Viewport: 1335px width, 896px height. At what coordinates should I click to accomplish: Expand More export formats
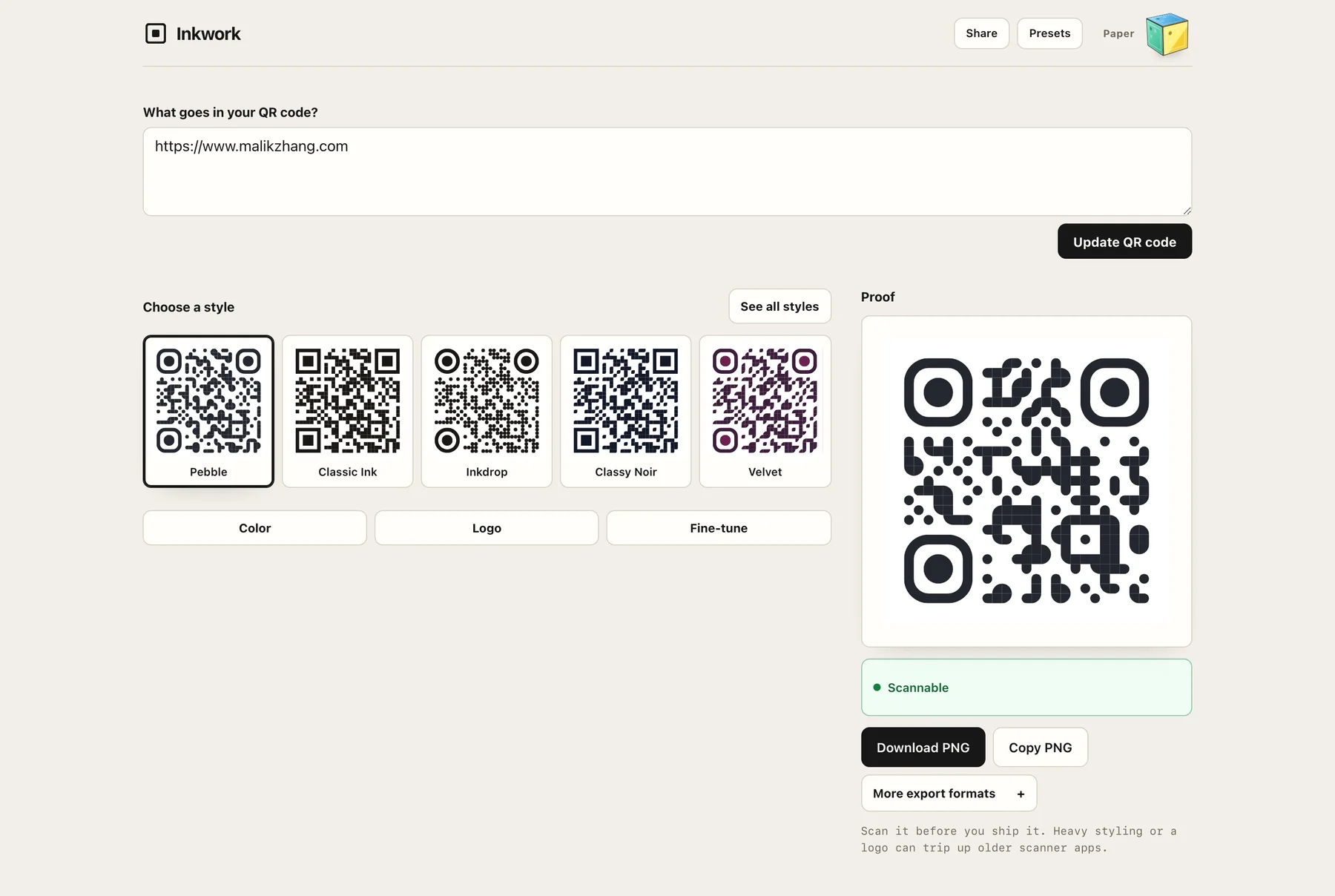click(949, 793)
